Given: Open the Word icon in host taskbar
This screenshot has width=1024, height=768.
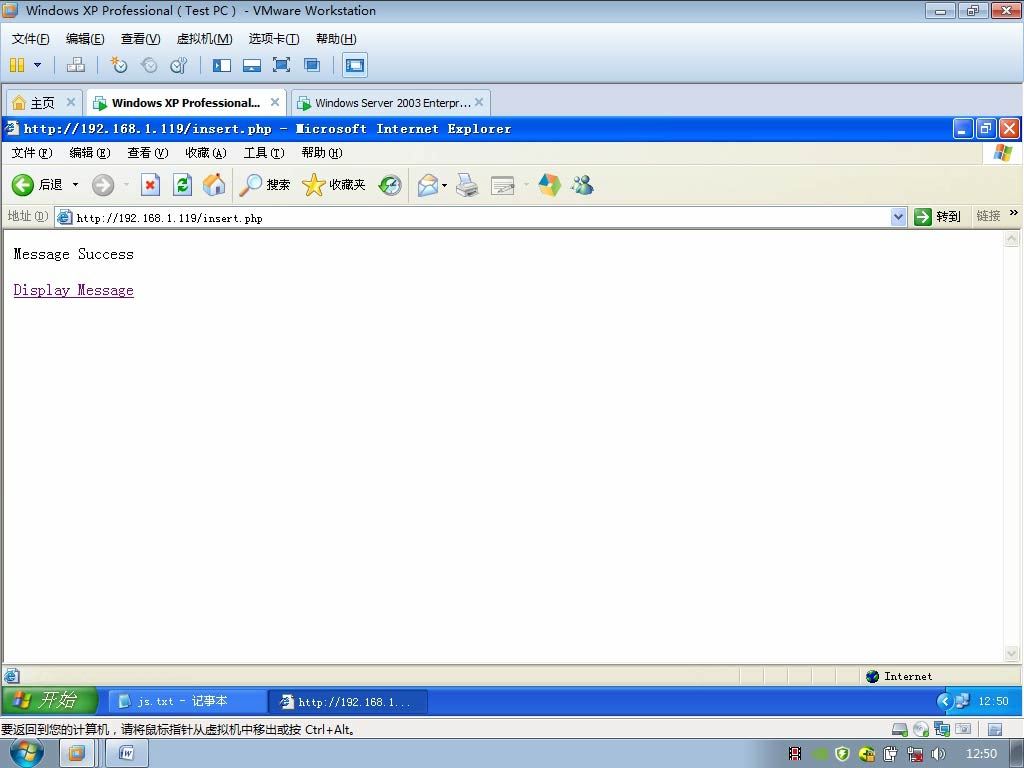Looking at the screenshot, I should [x=127, y=754].
